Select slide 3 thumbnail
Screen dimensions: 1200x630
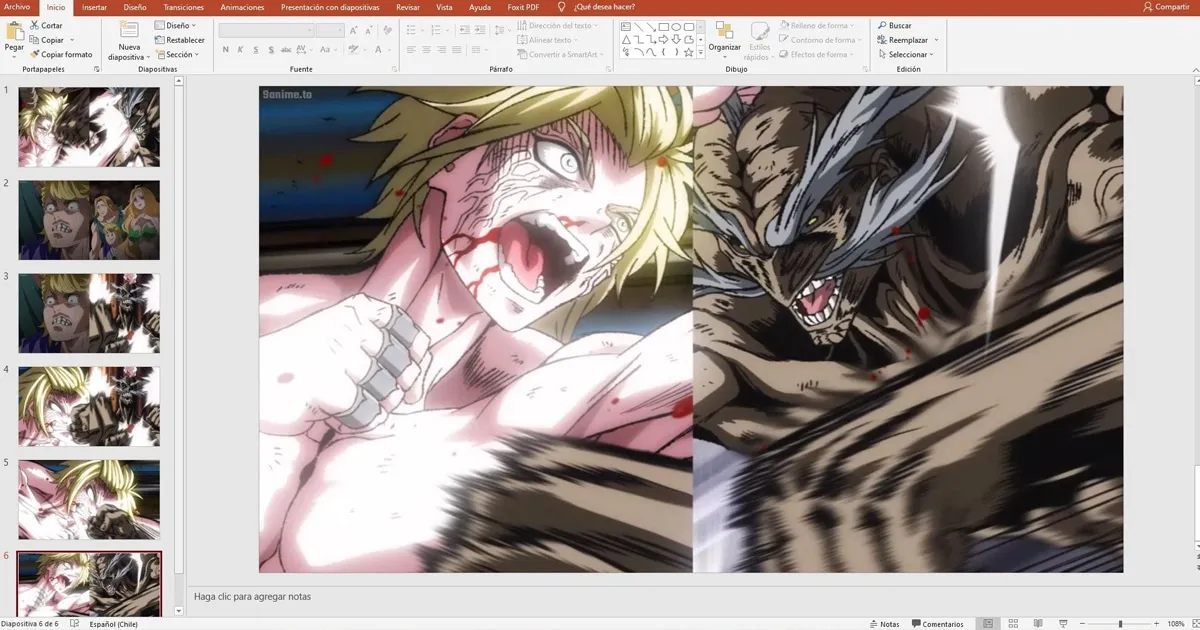[x=89, y=313]
